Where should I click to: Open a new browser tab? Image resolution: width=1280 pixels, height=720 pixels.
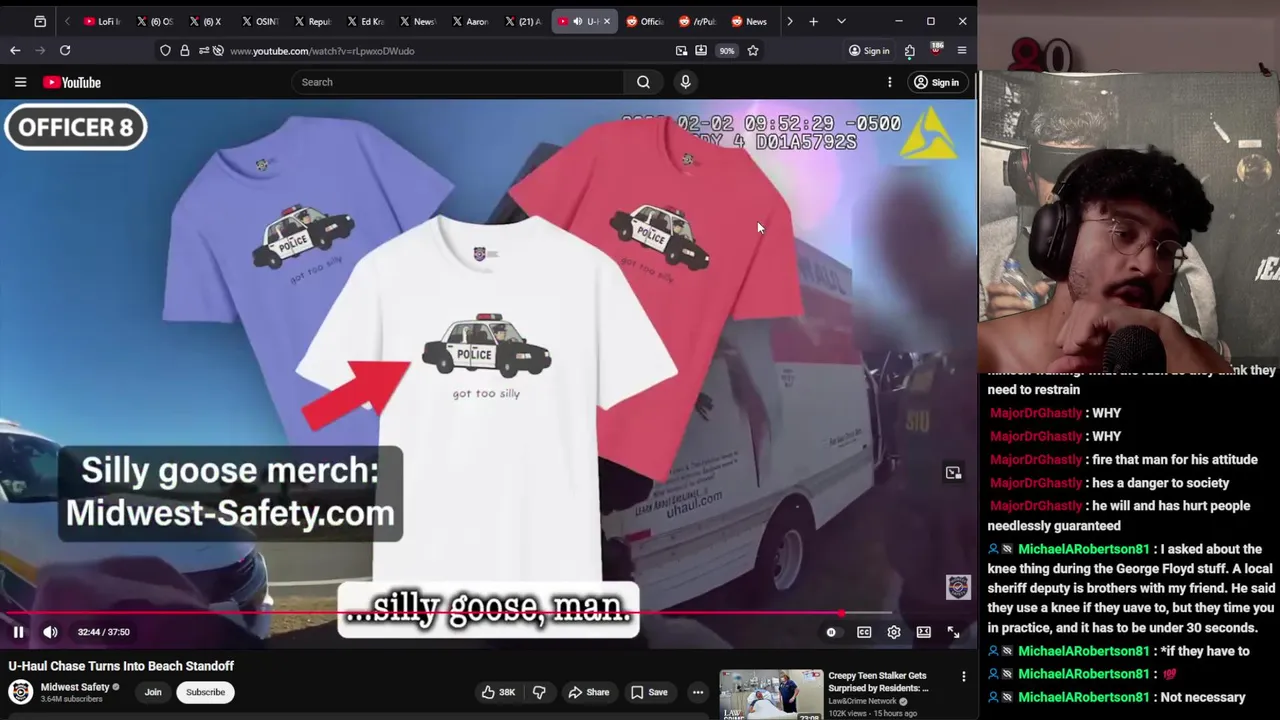813,21
